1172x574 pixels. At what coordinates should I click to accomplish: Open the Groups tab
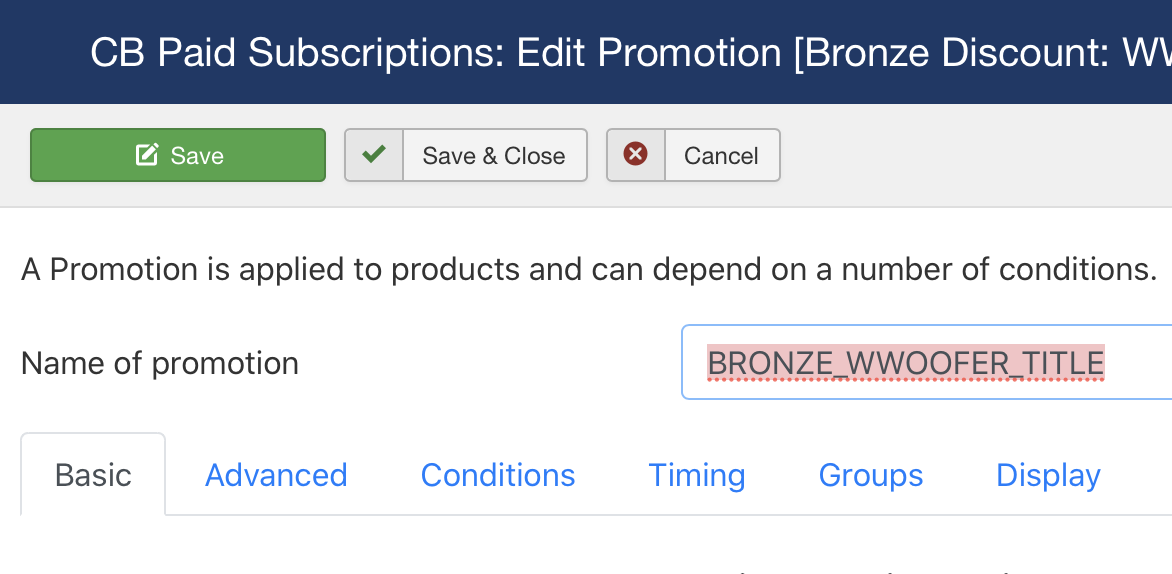pos(871,475)
